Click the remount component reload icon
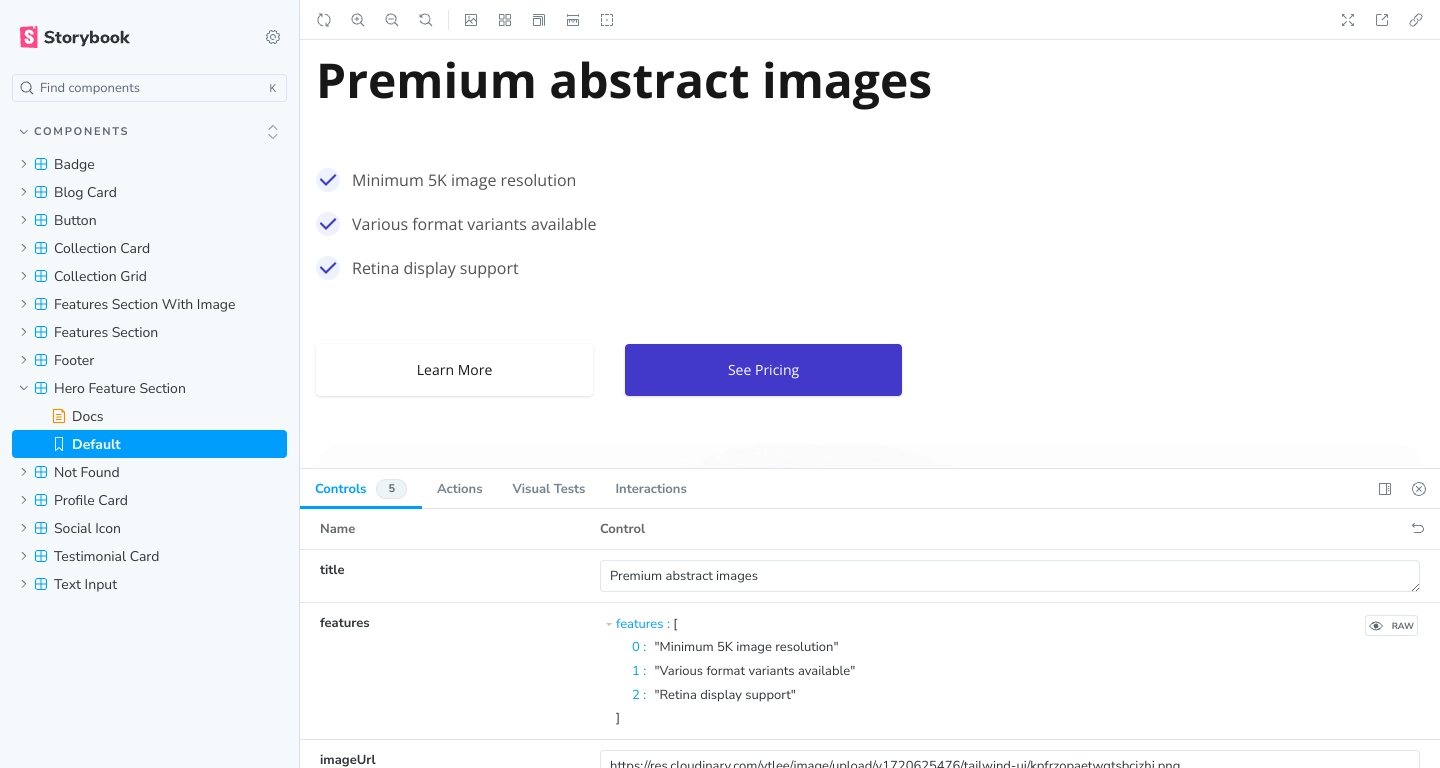Image resolution: width=1440 pixels, height=768 pixels. 324,20
